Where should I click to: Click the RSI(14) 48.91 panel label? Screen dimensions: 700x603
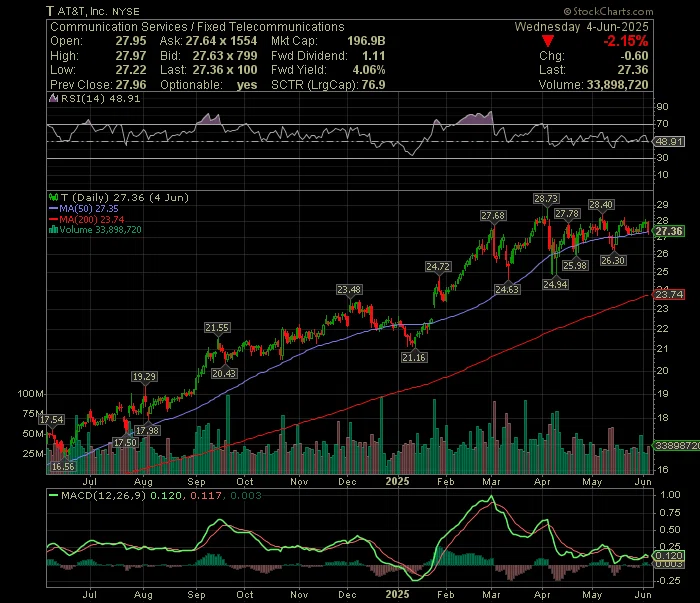tap(100, 98)
